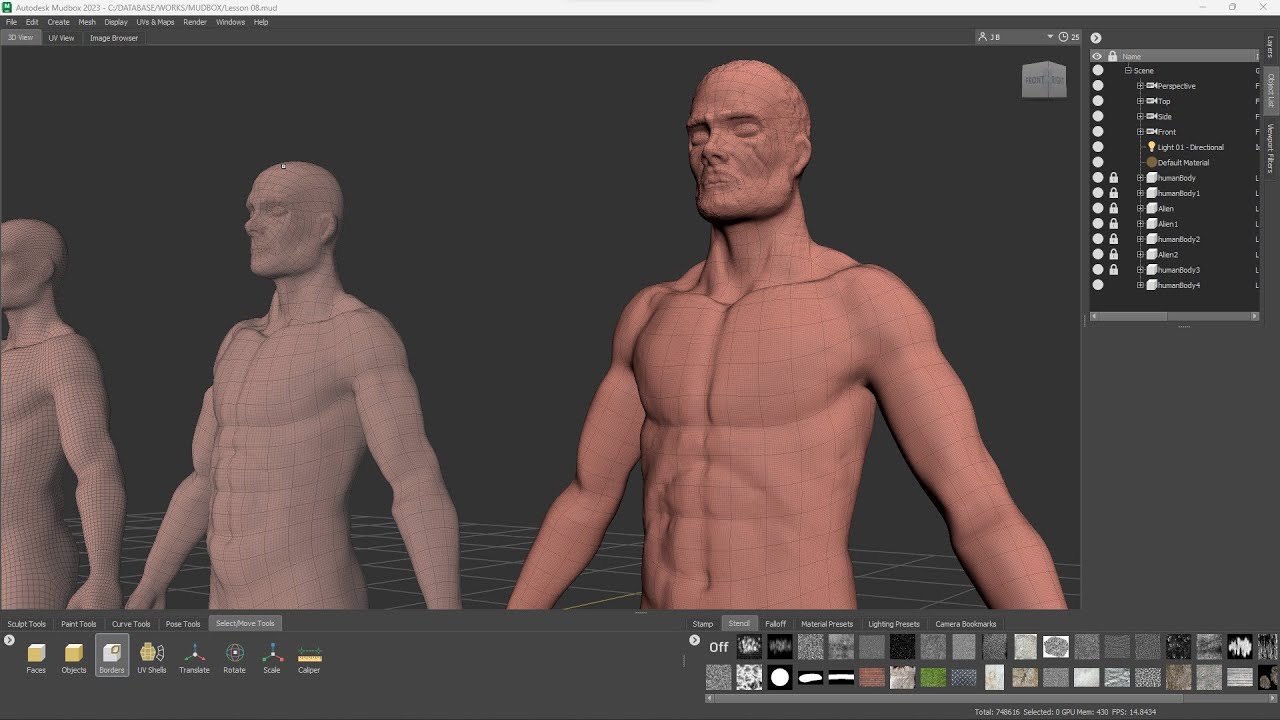Expand the Front camera node

click(1140, 132)
